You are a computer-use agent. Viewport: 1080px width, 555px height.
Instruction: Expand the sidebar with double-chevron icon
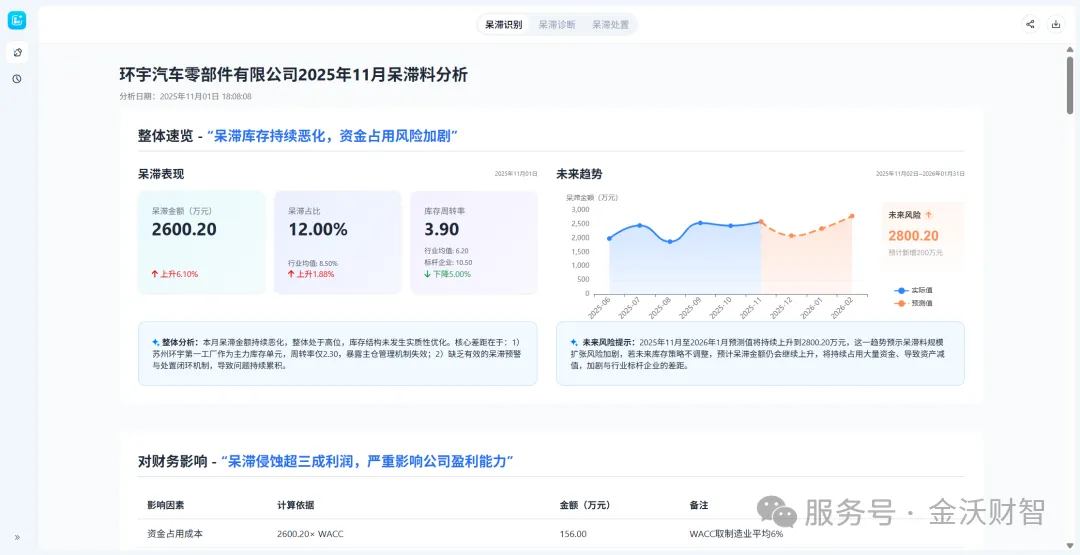pos(17,537)
